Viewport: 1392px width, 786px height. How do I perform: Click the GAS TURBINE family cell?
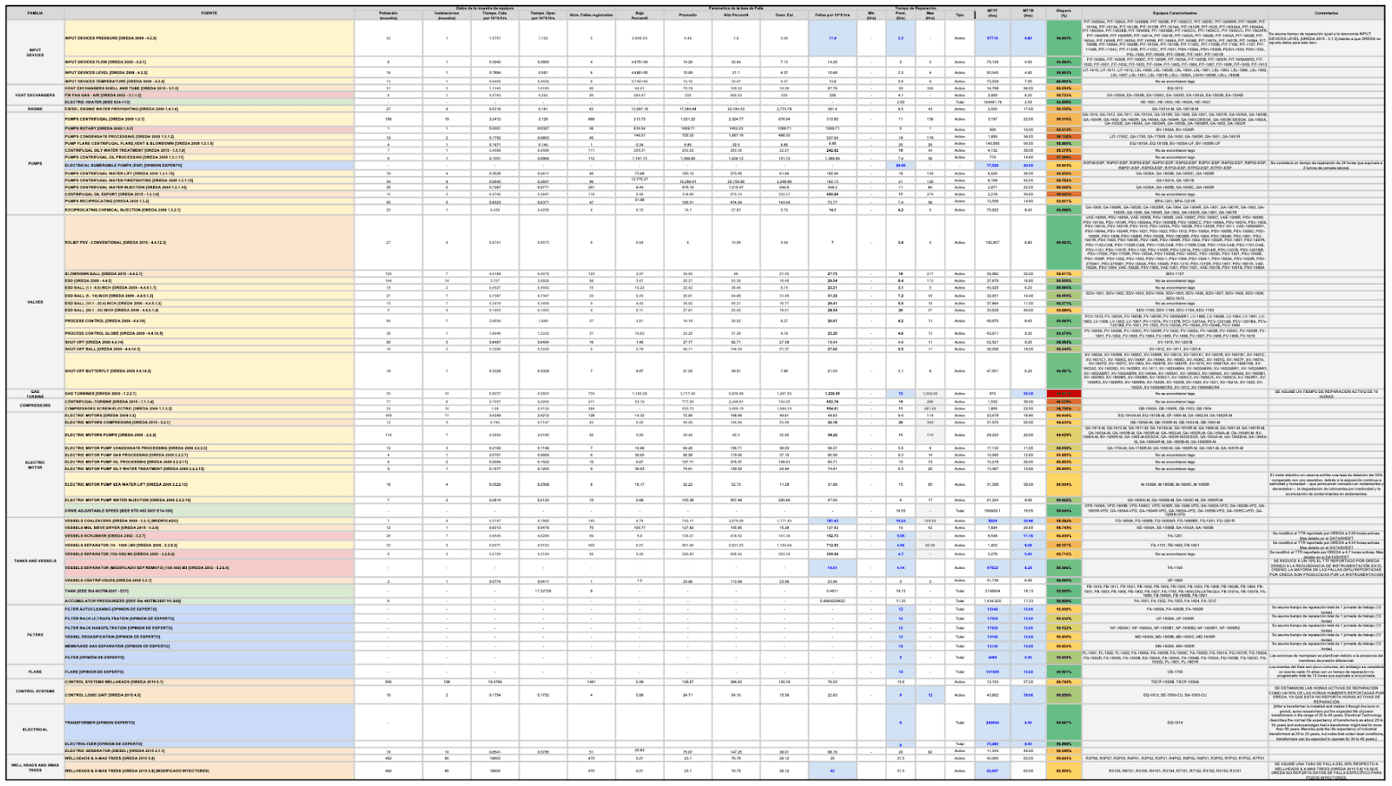(35, 393)
